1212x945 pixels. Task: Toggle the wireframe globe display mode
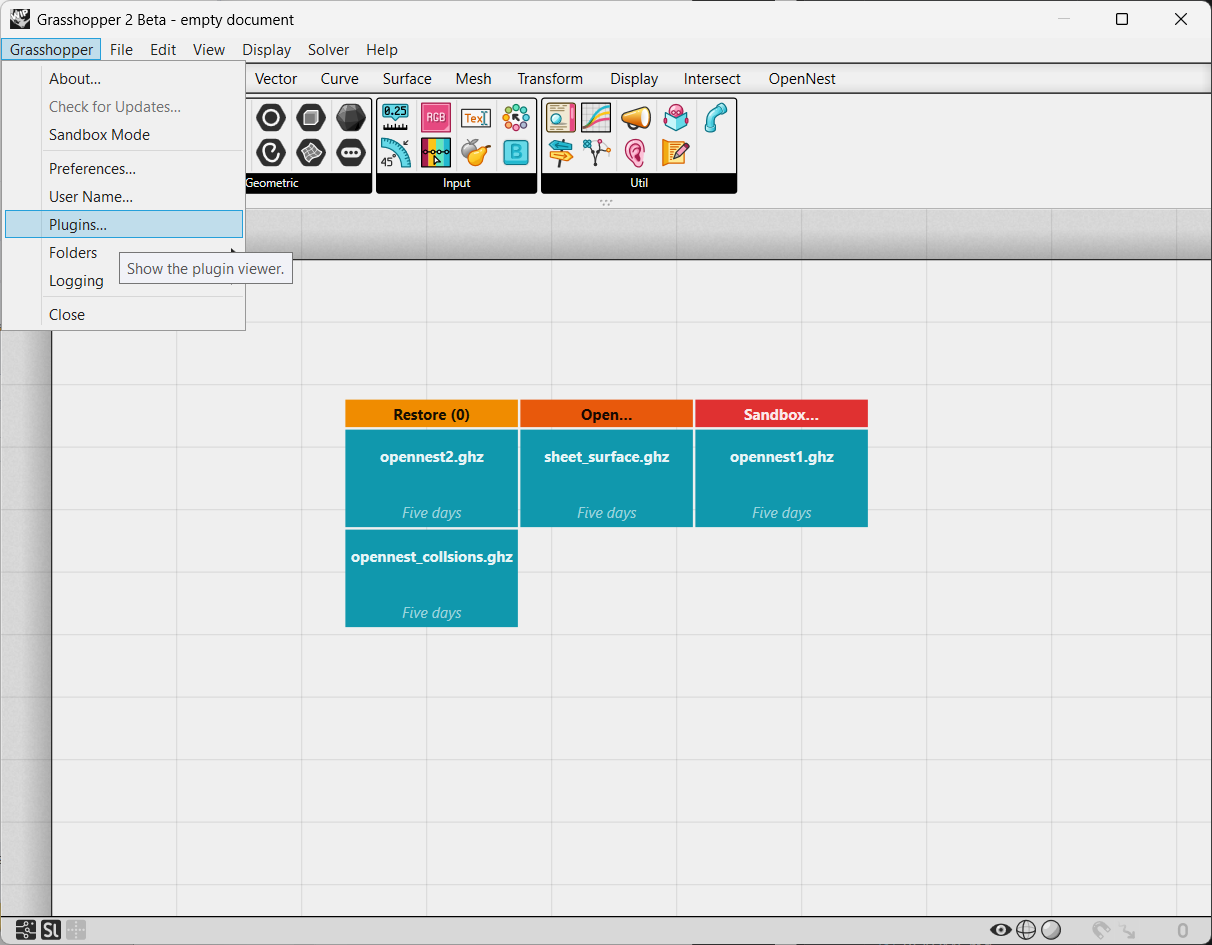point(1025,930)
